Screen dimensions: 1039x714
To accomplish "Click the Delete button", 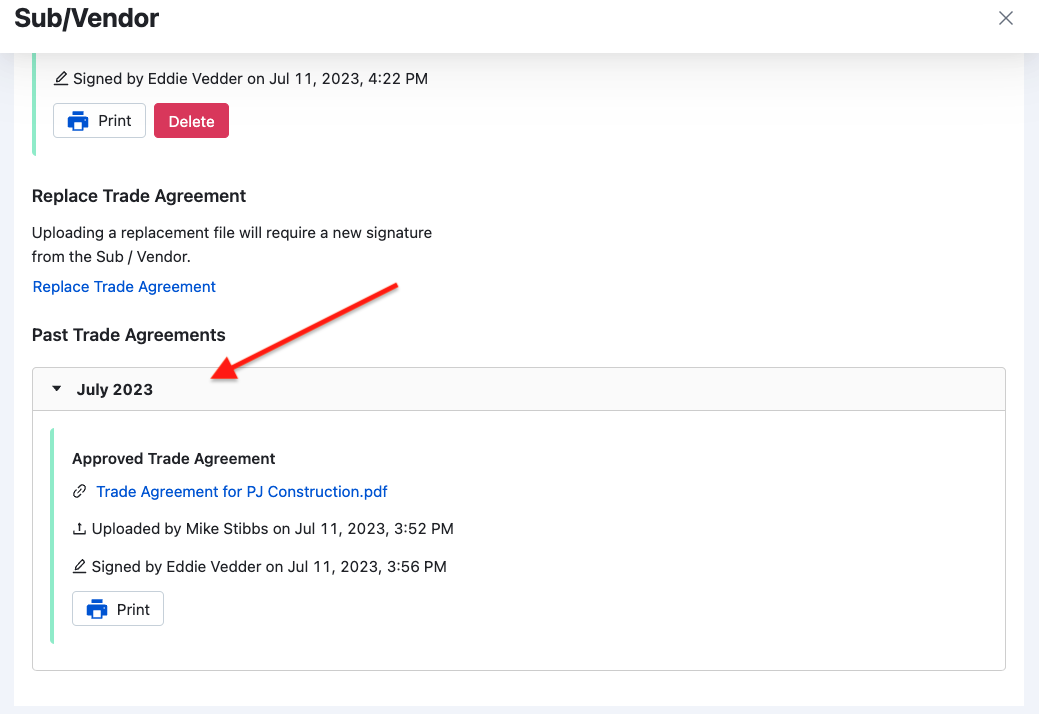I will point(191,121).
